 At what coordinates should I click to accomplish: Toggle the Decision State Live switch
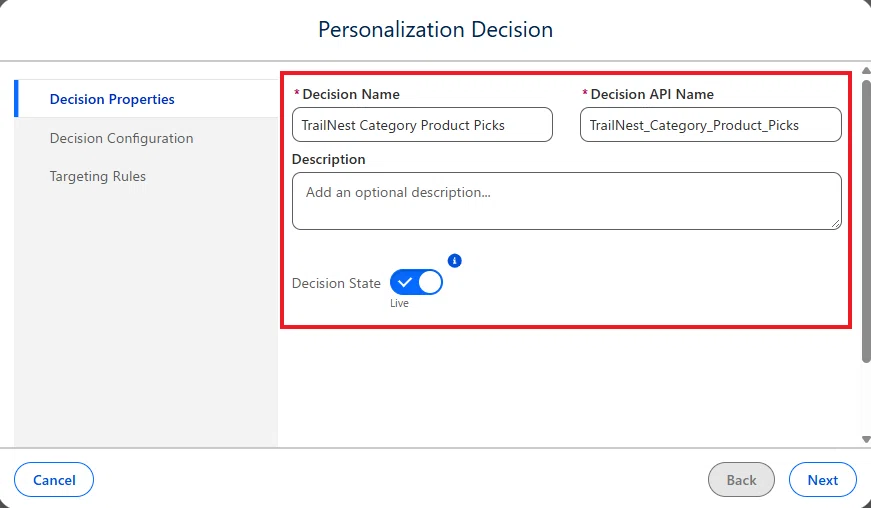click(x=416, y=283)
